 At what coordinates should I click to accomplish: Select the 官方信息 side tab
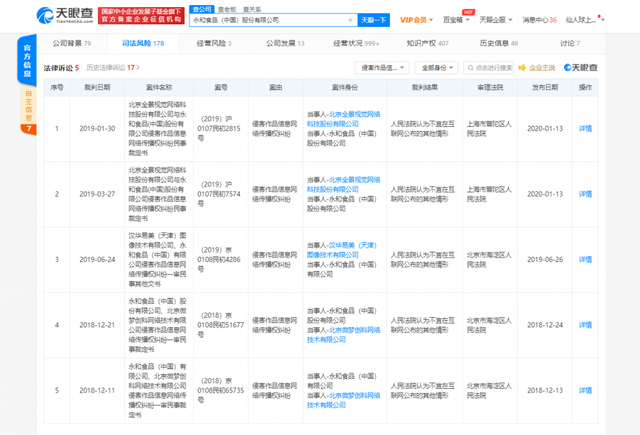(x=27, y=60)
